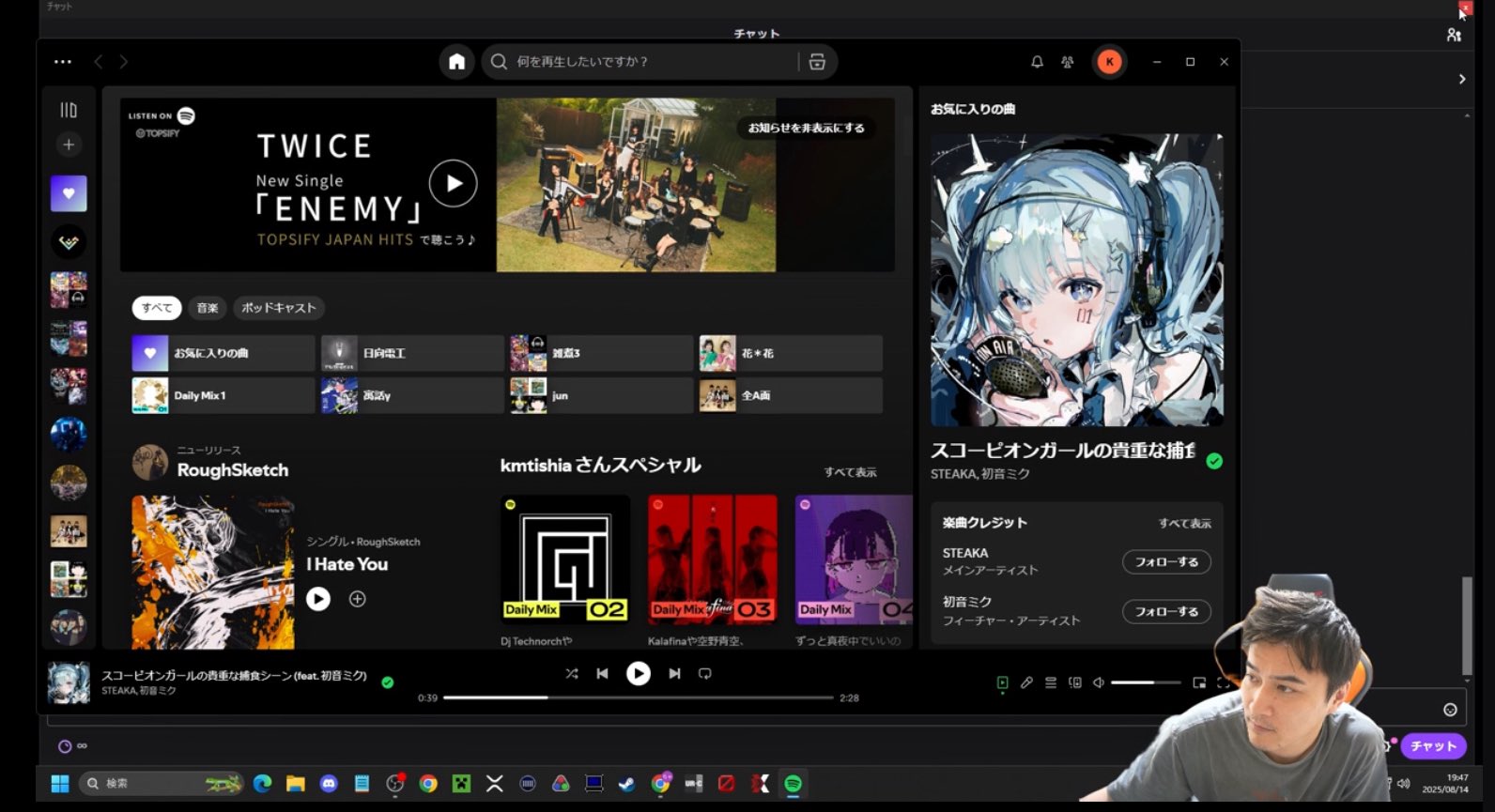The width and height of the screenshot is (1495, 812).
Task: Go to Spotify Home
Action: pyautogui.click(x=456, y=62)
